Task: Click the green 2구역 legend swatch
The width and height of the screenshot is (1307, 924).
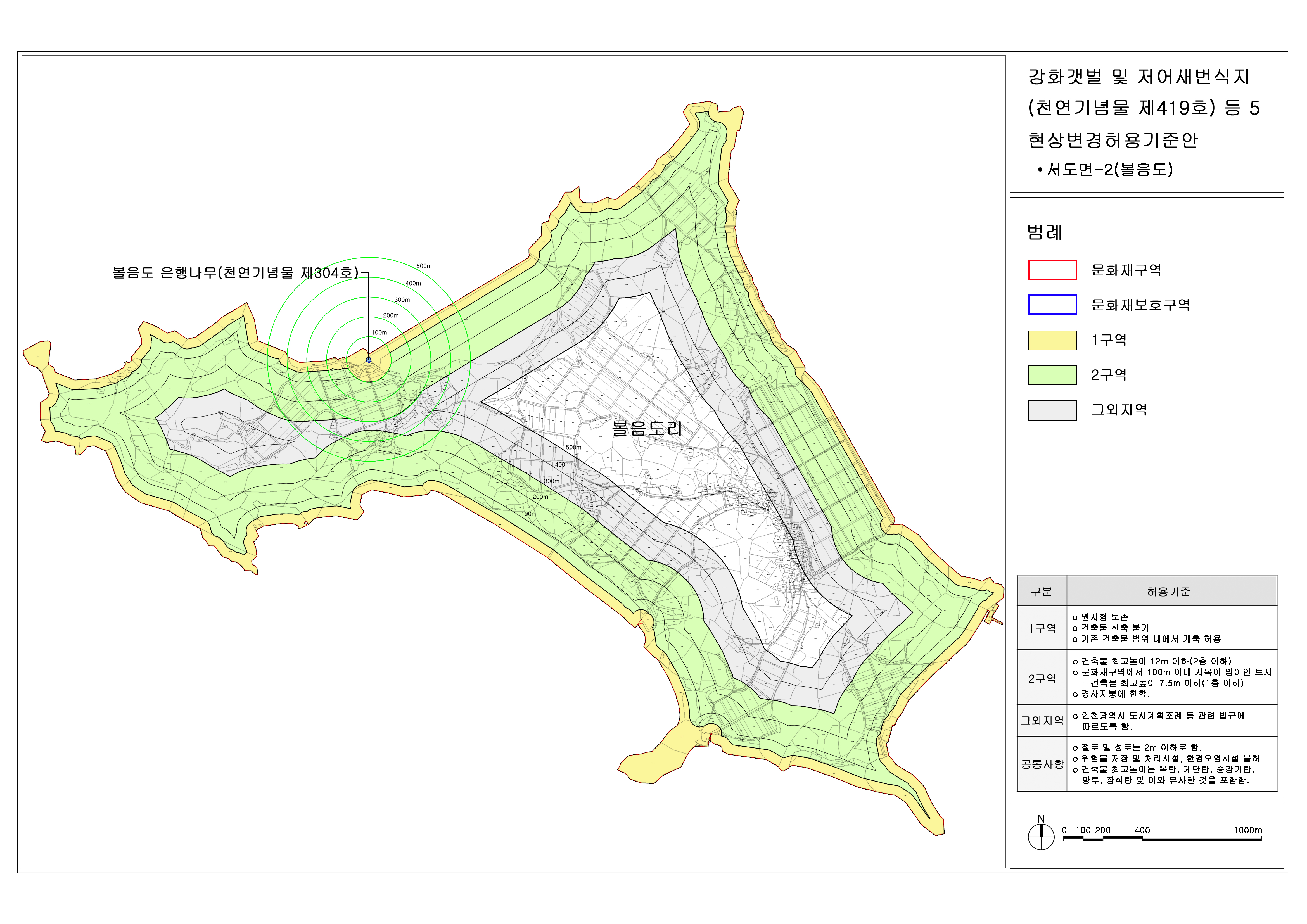Action: pyautogui.click(x=1052, y=375)
